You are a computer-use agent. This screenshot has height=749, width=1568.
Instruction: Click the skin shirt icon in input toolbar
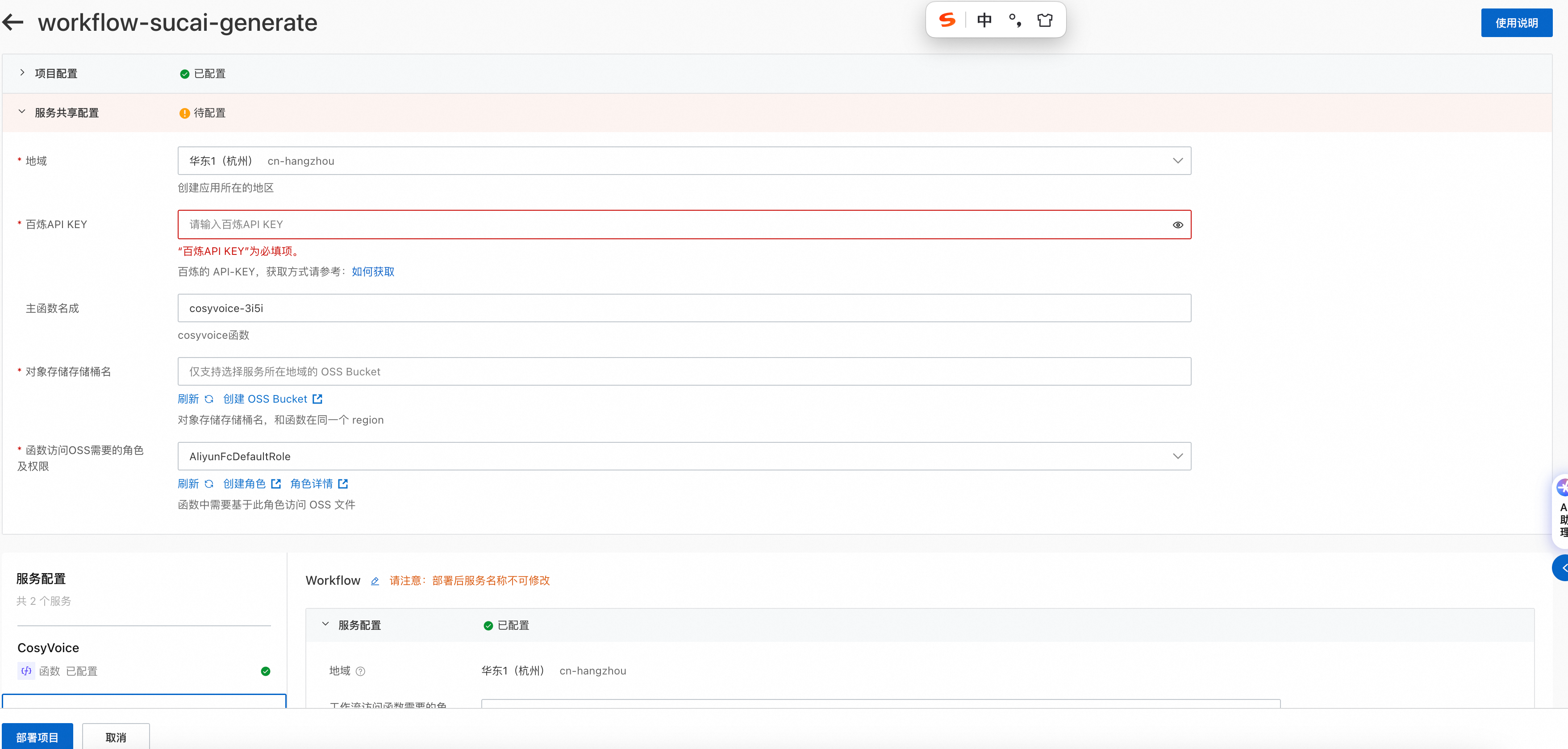pos(1045,20)
